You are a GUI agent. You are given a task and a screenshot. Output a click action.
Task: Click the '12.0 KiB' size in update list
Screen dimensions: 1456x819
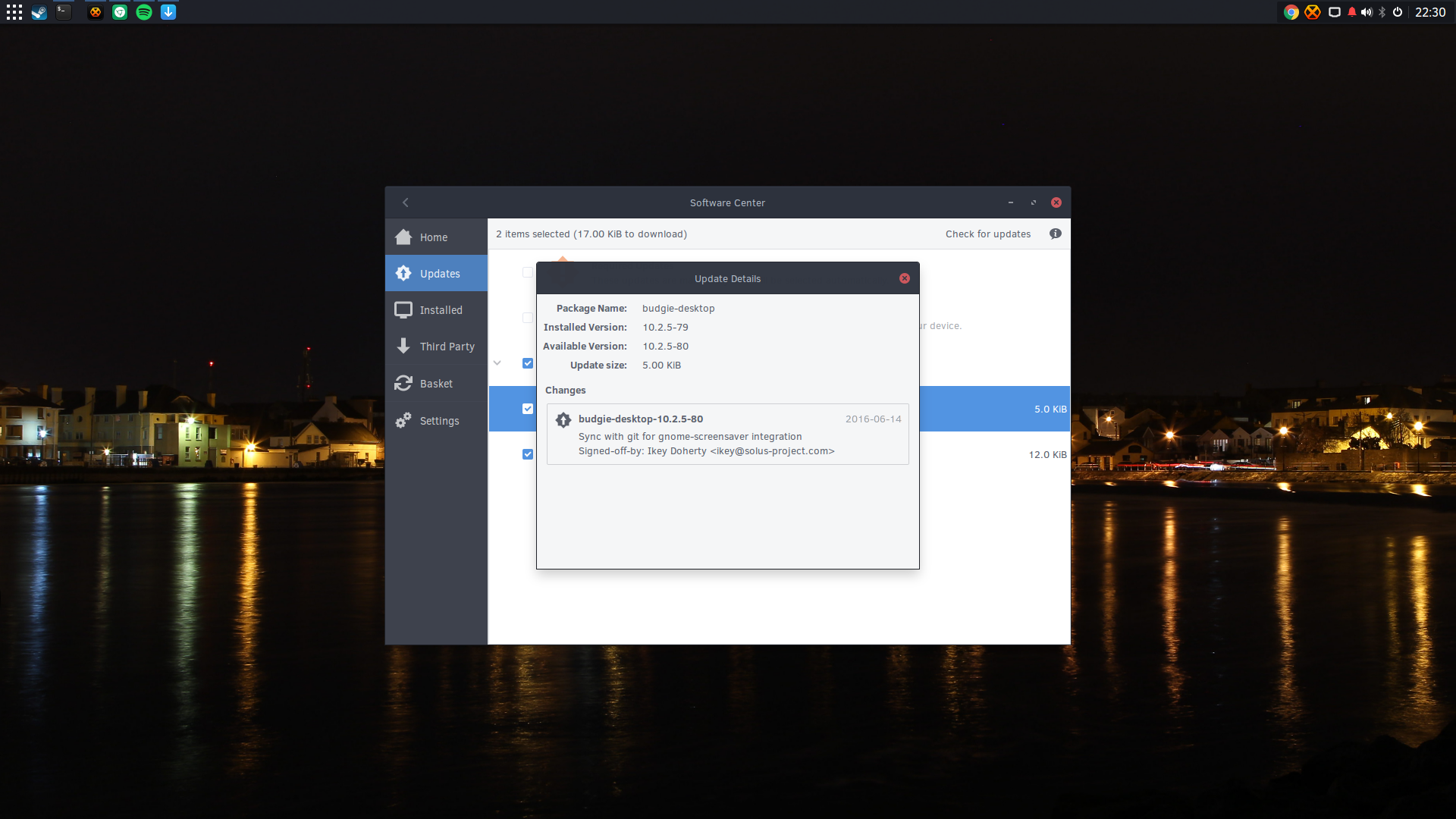tap(1047, 454)
